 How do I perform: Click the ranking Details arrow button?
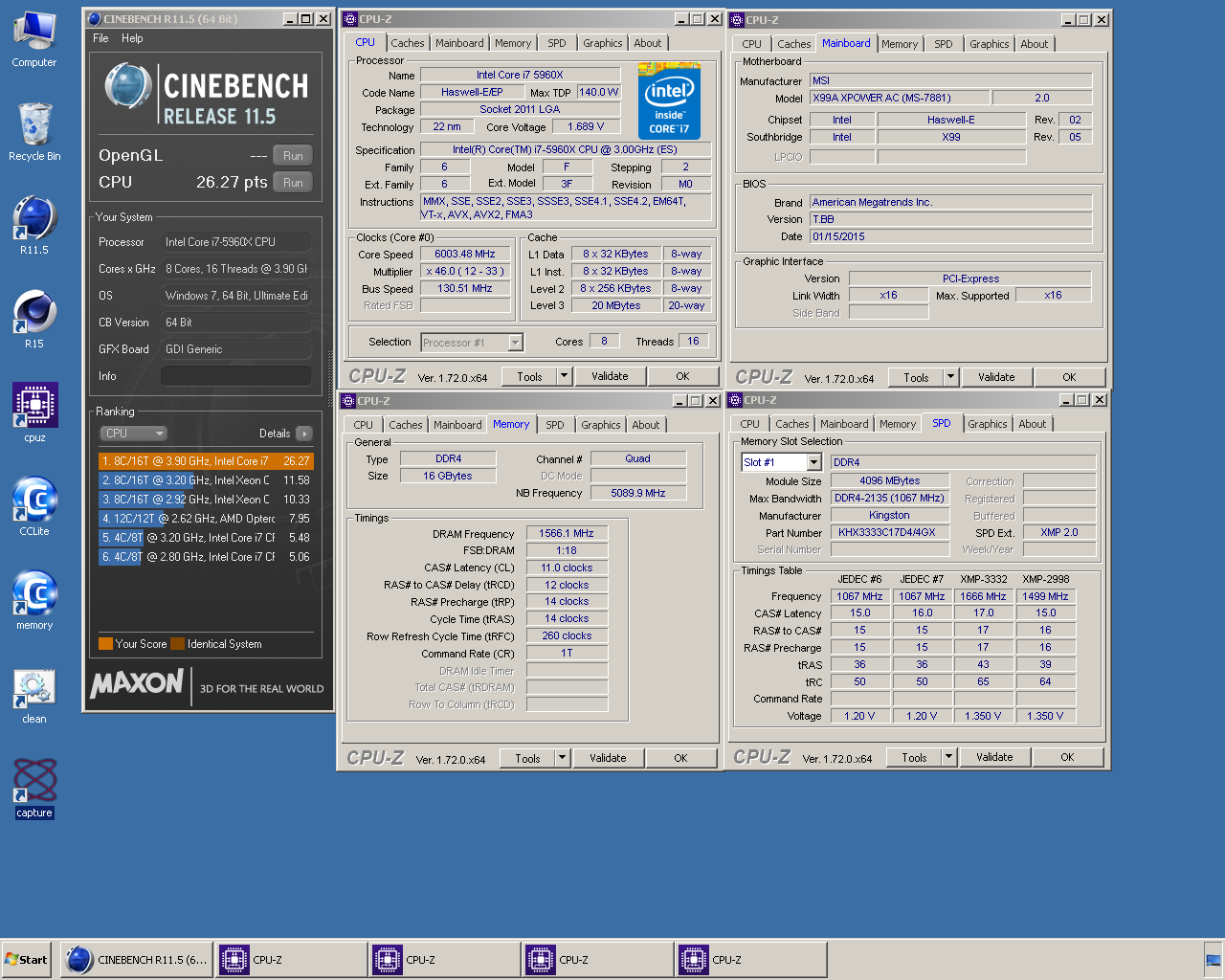304,434
